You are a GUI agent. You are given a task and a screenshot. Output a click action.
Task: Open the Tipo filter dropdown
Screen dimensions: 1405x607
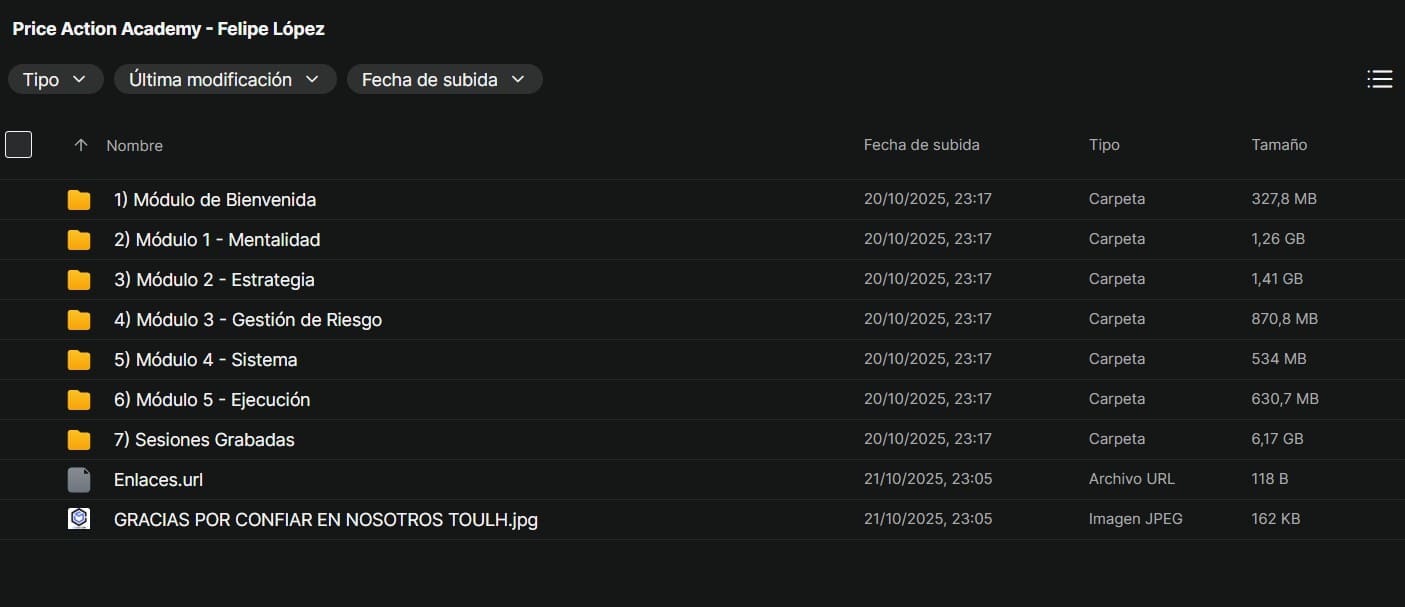pos(56,80)
